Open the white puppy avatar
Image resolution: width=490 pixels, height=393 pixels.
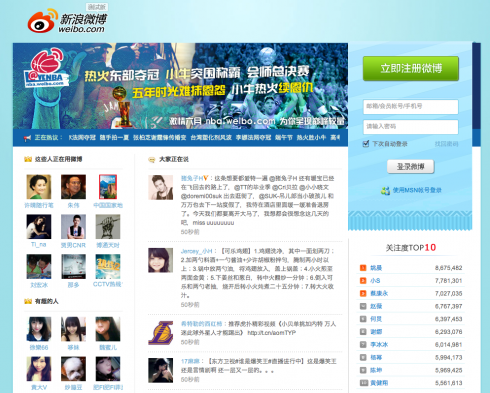(73, 369)
